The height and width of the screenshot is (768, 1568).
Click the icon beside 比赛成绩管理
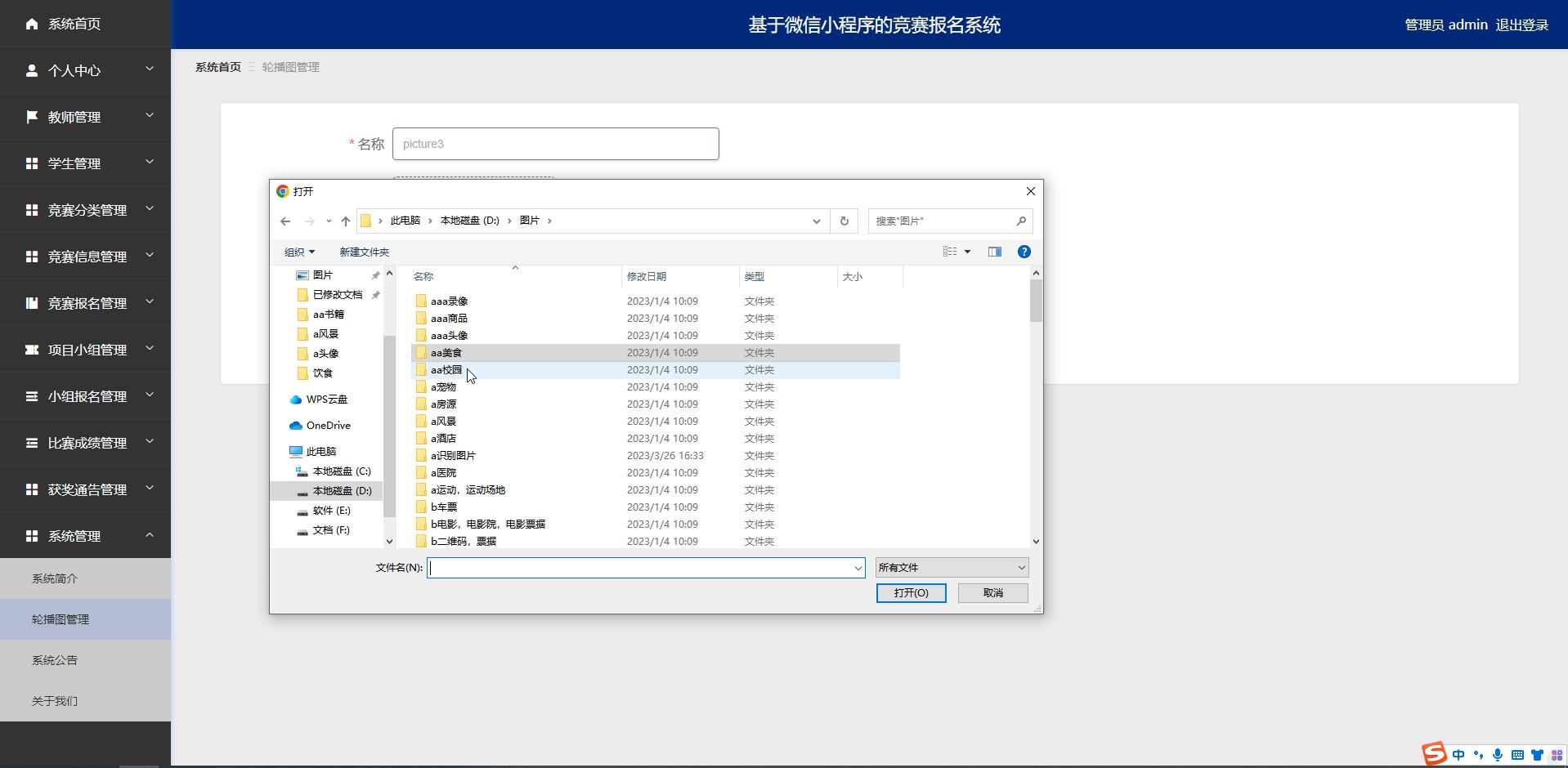(x=32, y=443)
